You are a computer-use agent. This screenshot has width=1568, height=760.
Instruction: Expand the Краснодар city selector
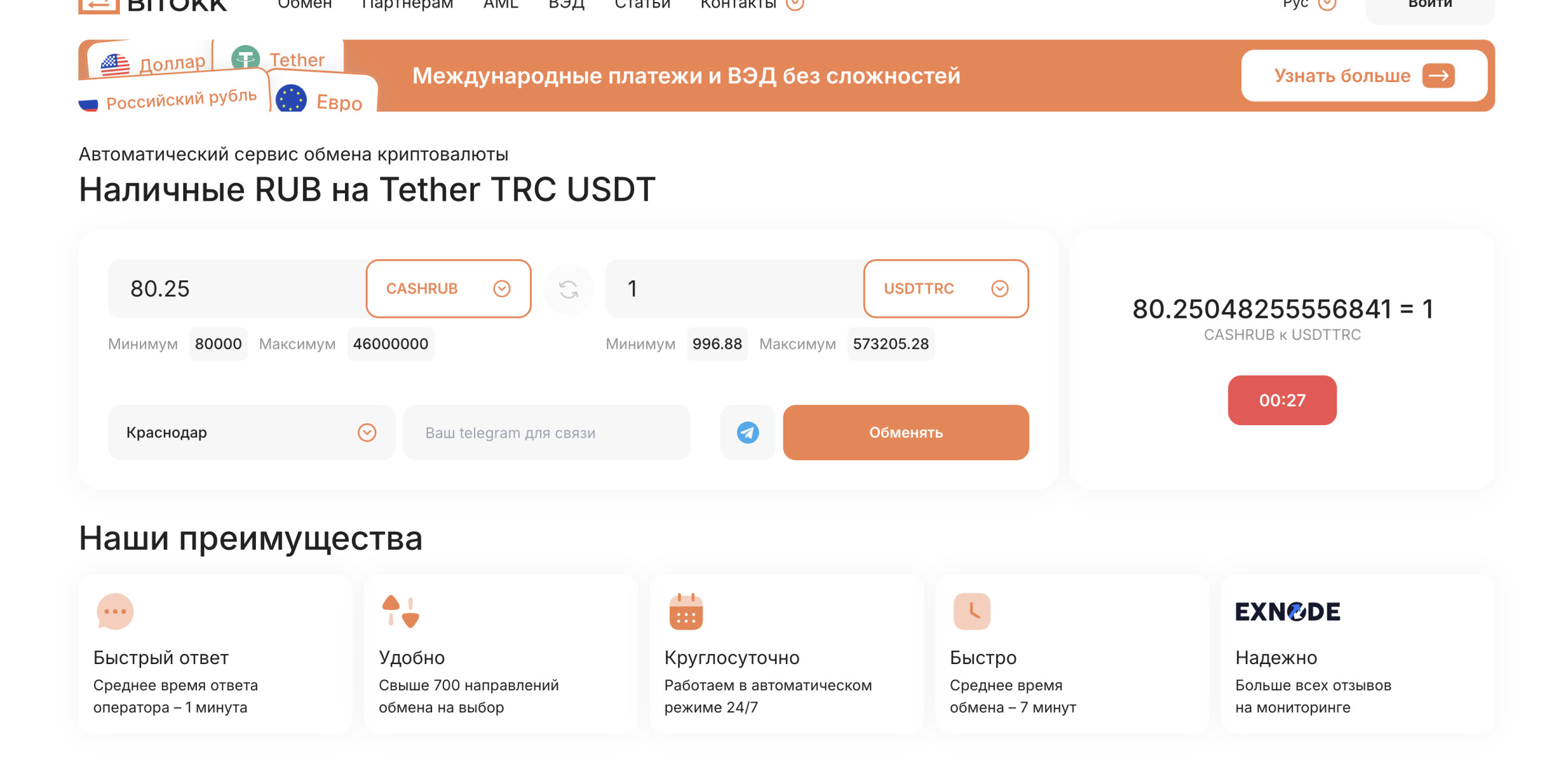coord(251,433)
